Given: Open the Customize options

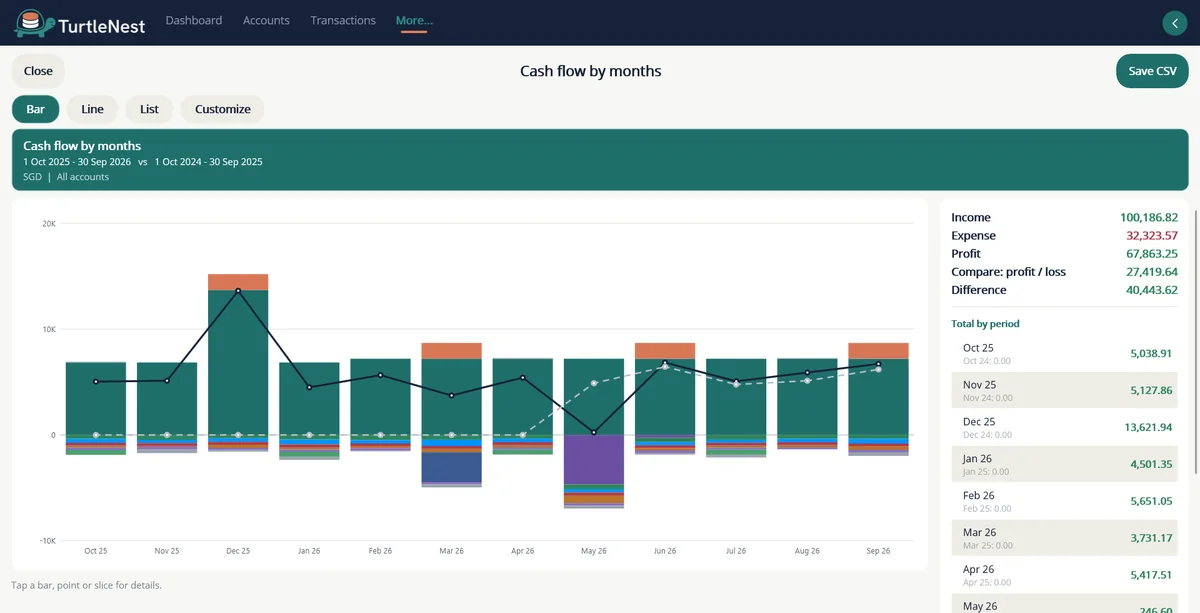Looking at the screenshot, I should tap(223, 109).
